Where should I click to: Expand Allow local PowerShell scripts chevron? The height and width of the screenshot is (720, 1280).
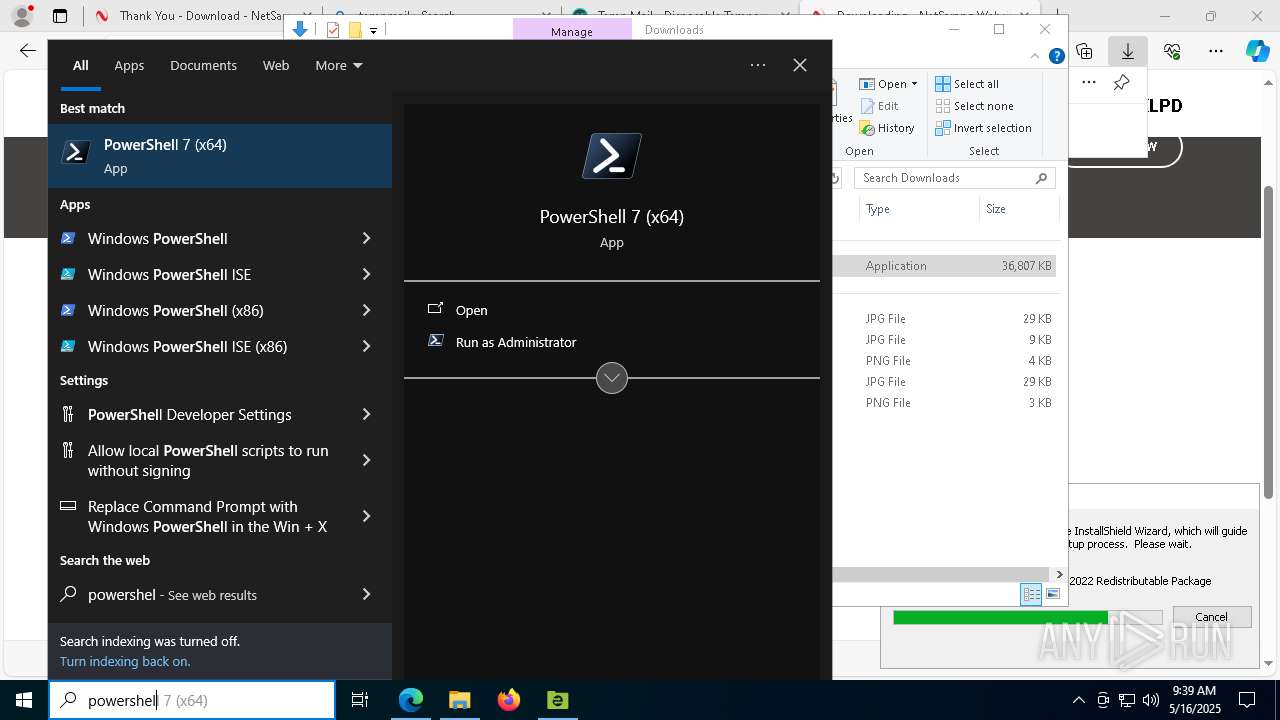366,460
